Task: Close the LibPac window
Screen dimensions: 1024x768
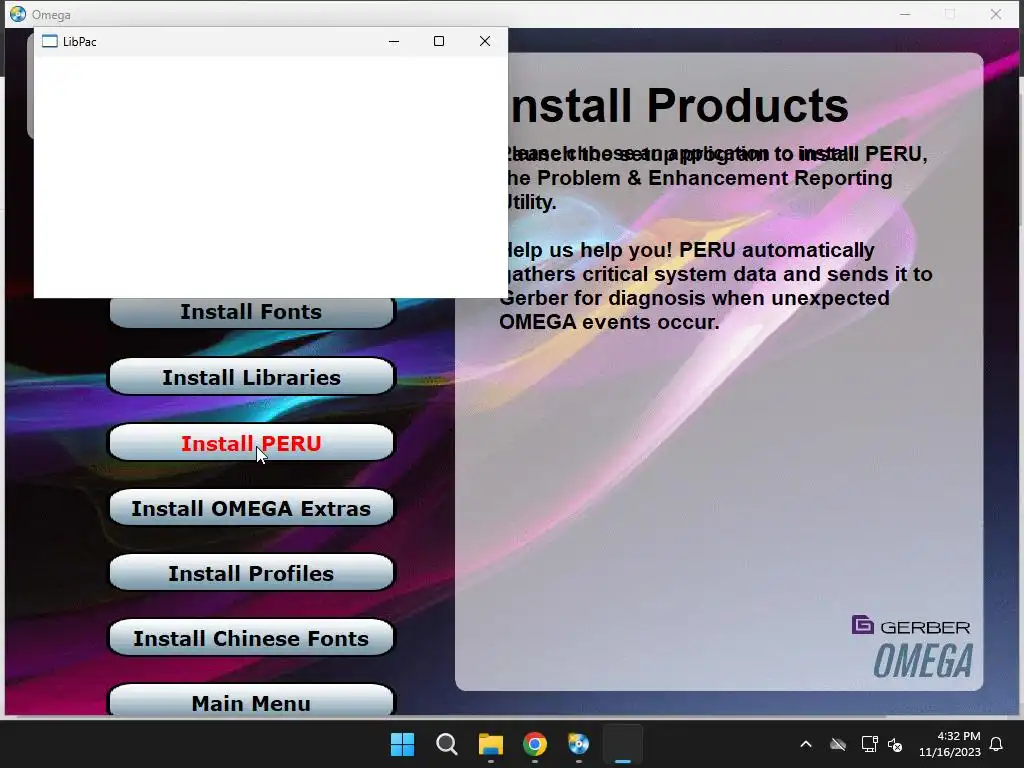Action: (x=485, y=41)
